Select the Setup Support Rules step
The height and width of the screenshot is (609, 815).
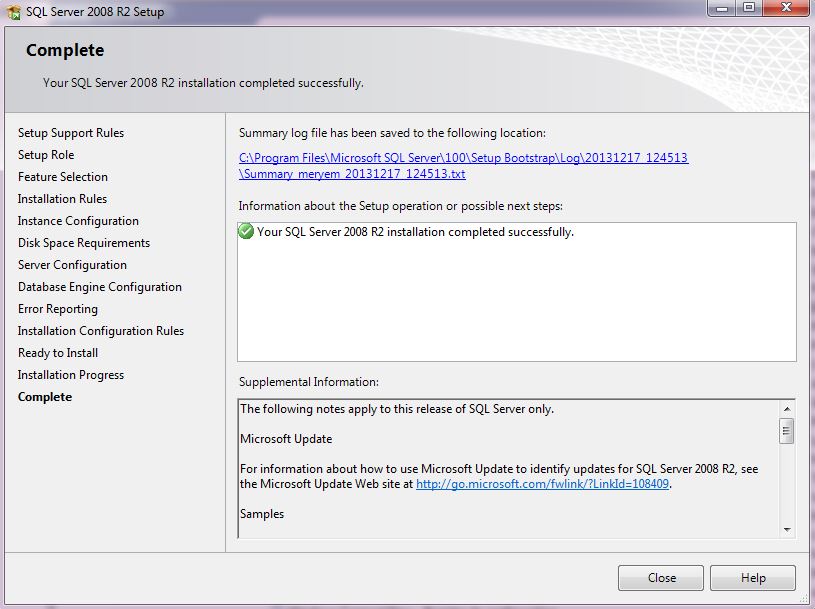coord(71,133)
